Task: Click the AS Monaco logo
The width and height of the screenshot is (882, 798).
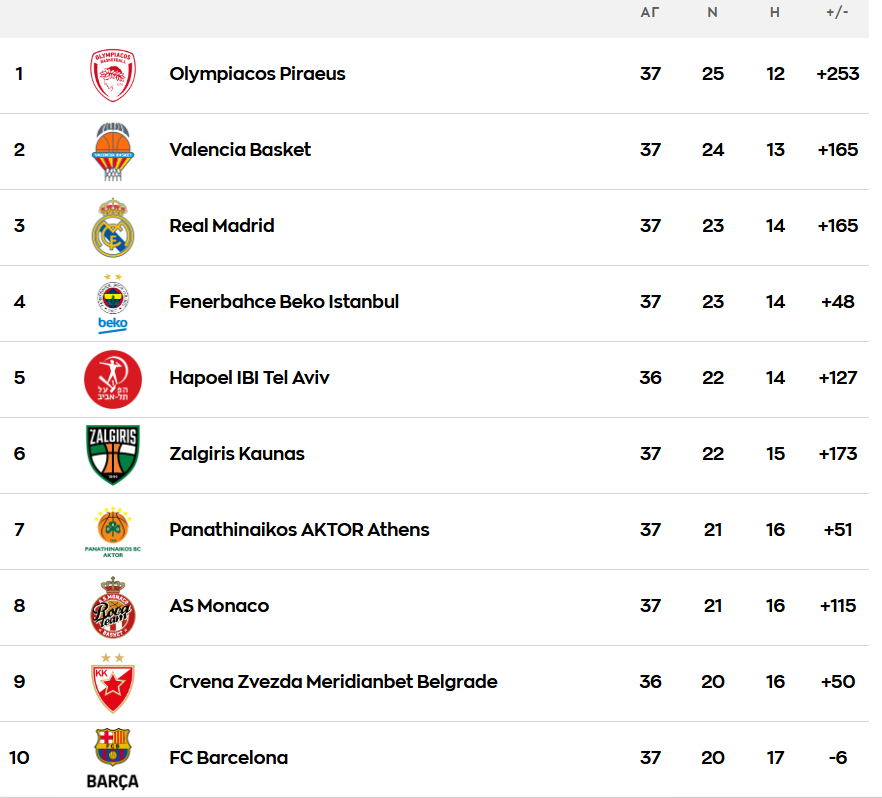Action: pos(113,606)
